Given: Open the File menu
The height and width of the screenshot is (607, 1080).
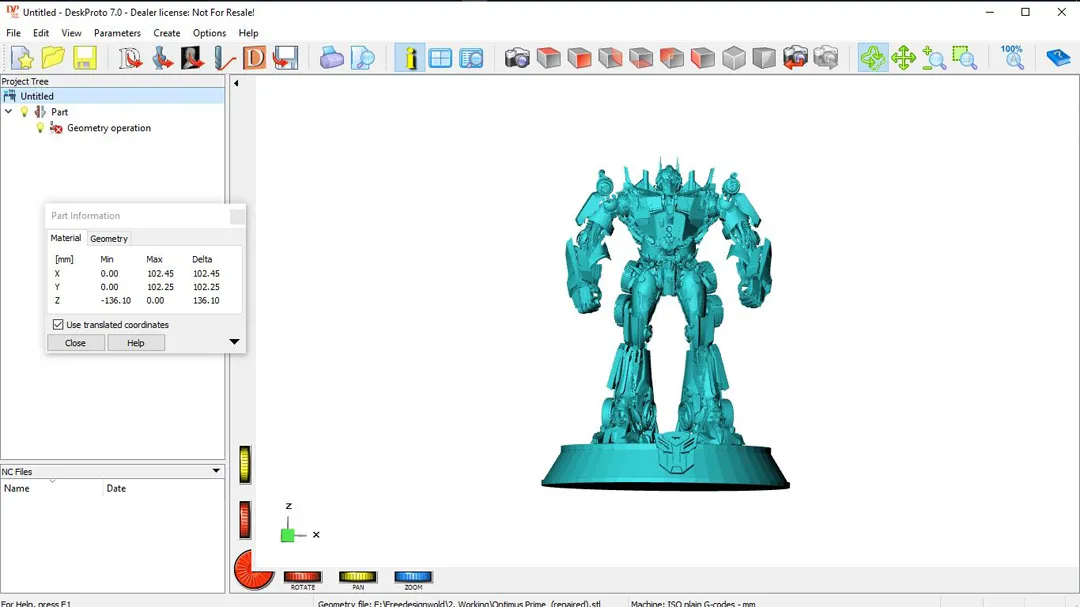Looking at the screenshot, I should 13,33.
